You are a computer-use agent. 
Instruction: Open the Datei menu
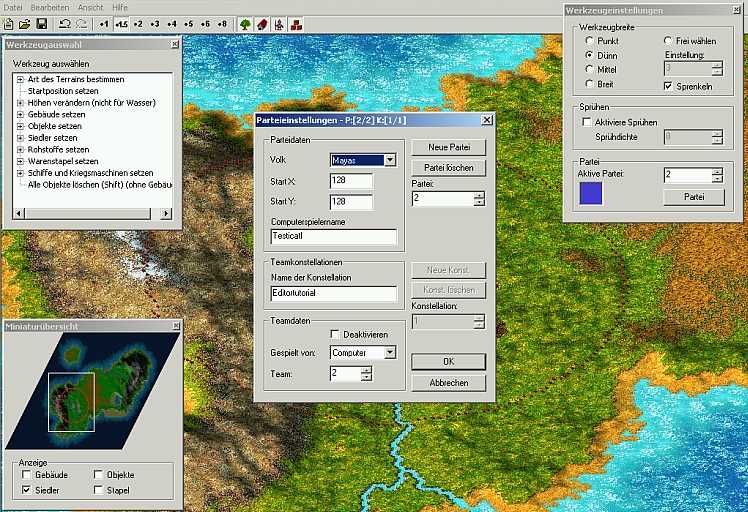pyautogui.click(x=12, y=7)
